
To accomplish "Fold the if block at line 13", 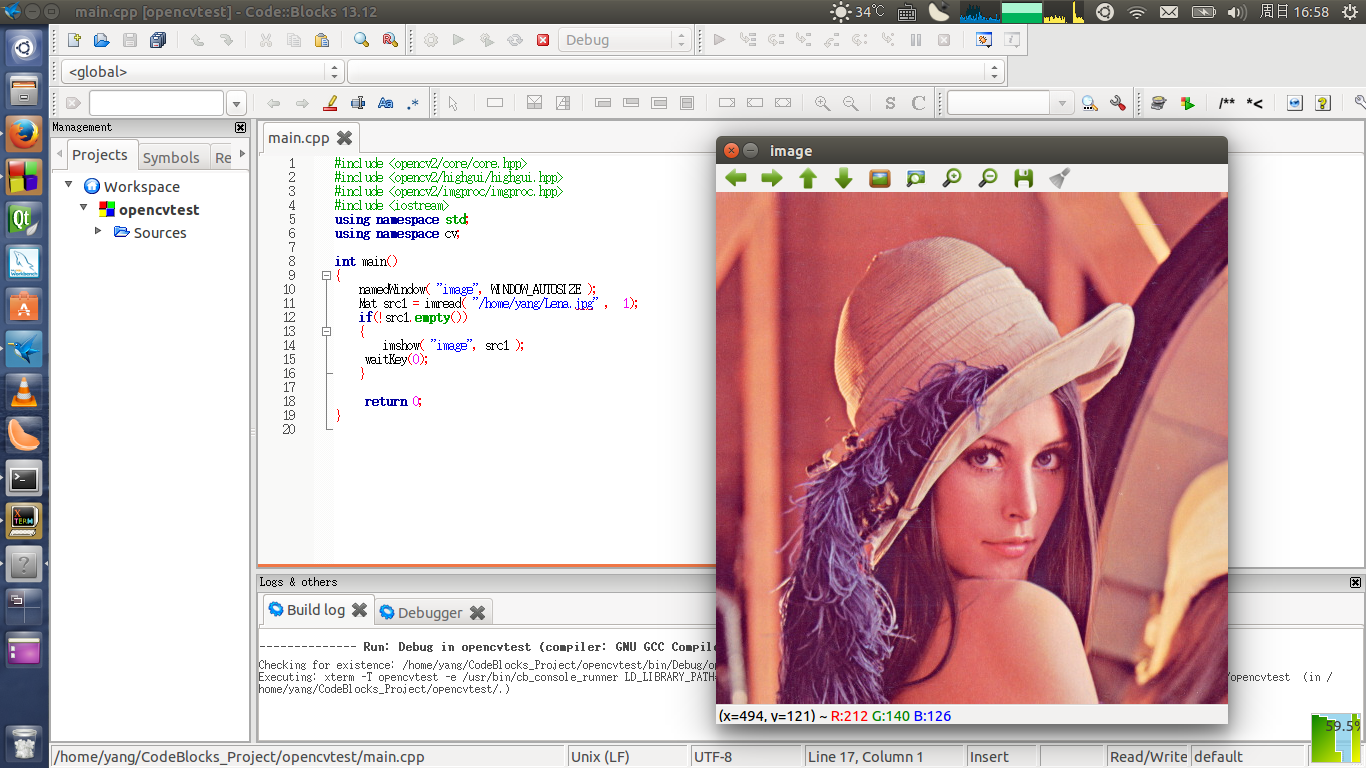I will (x=326, y=331).
